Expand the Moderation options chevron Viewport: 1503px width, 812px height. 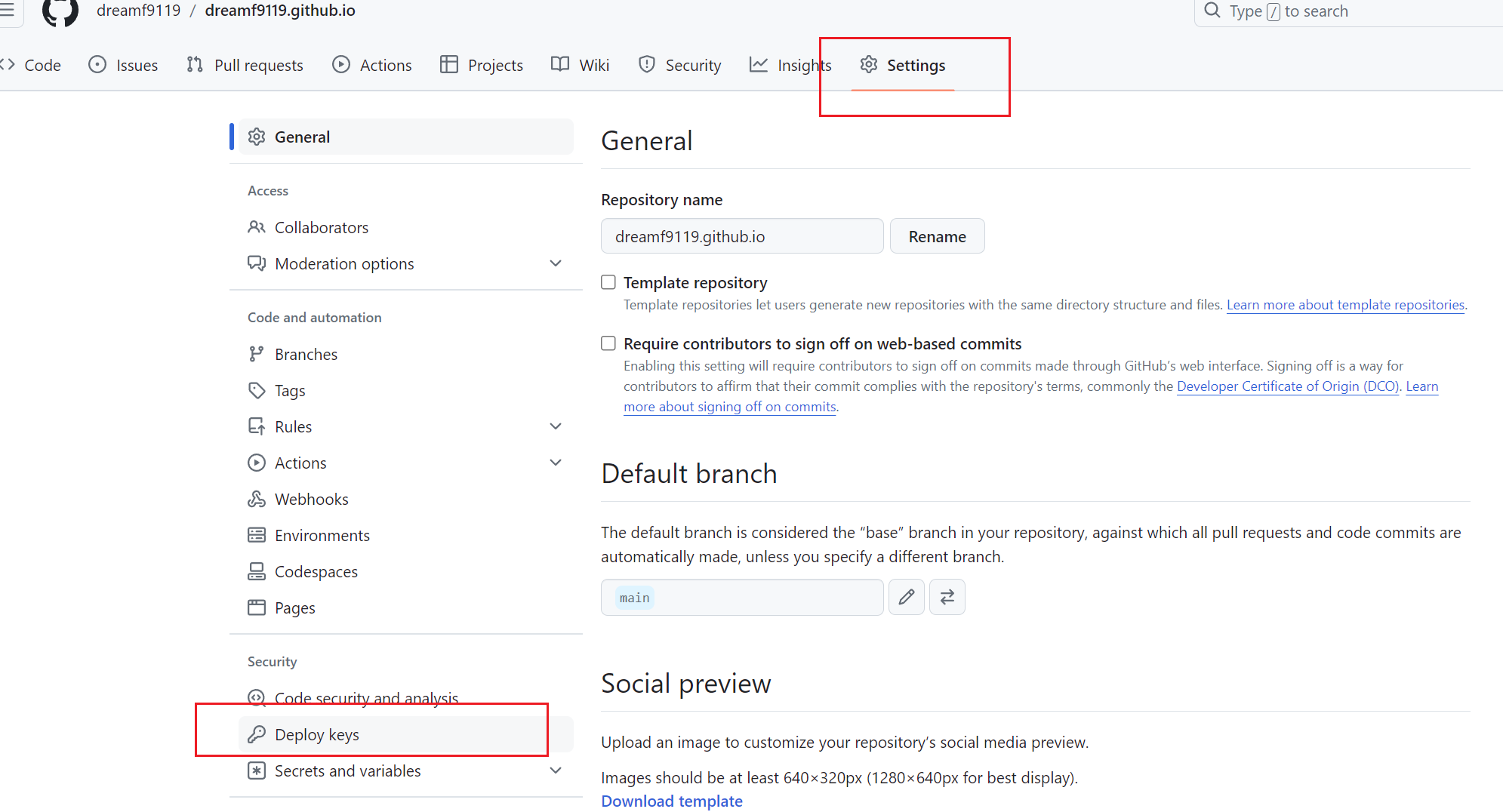[x=556, y=263]
